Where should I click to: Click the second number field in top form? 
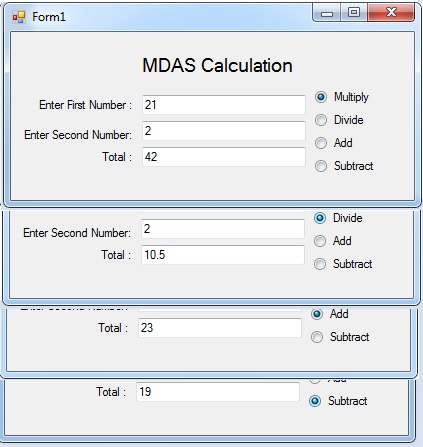[x=224, y=131]
